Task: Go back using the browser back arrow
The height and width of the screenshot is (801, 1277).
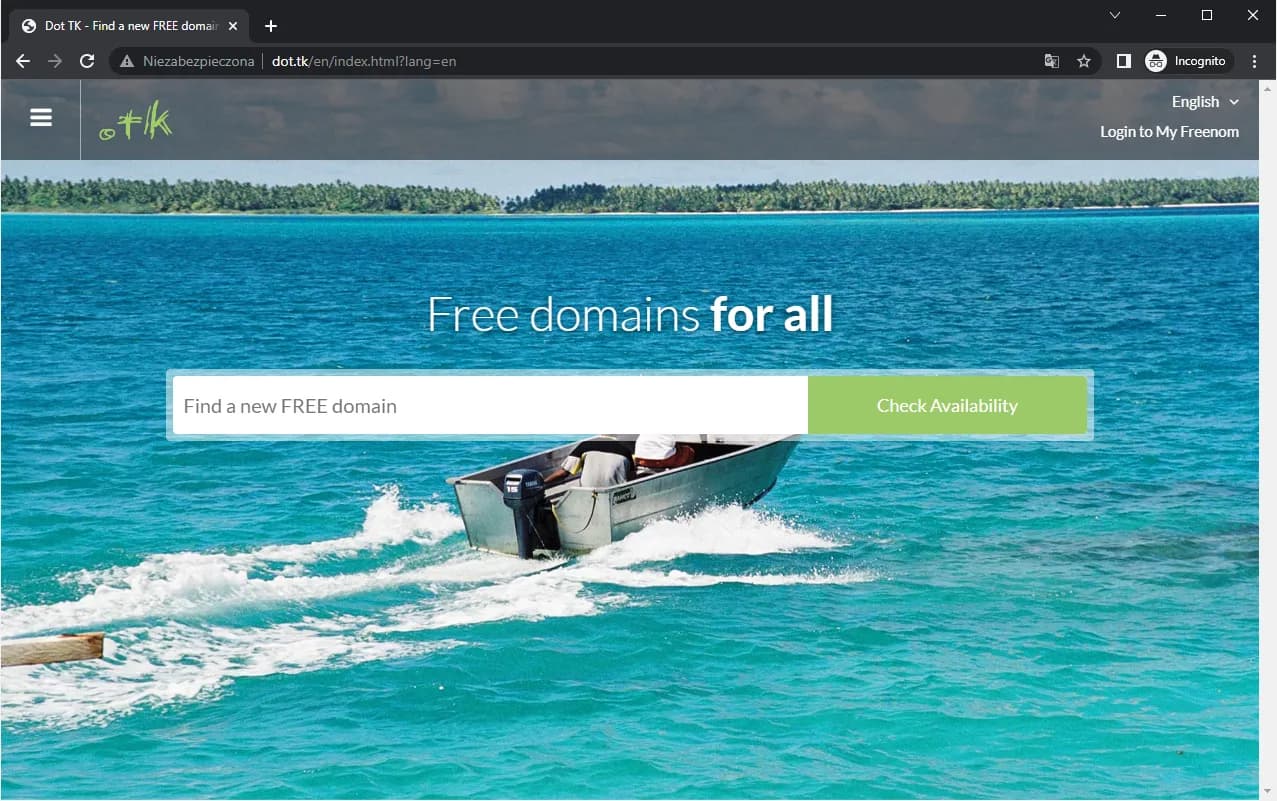Action: [23, 61]
